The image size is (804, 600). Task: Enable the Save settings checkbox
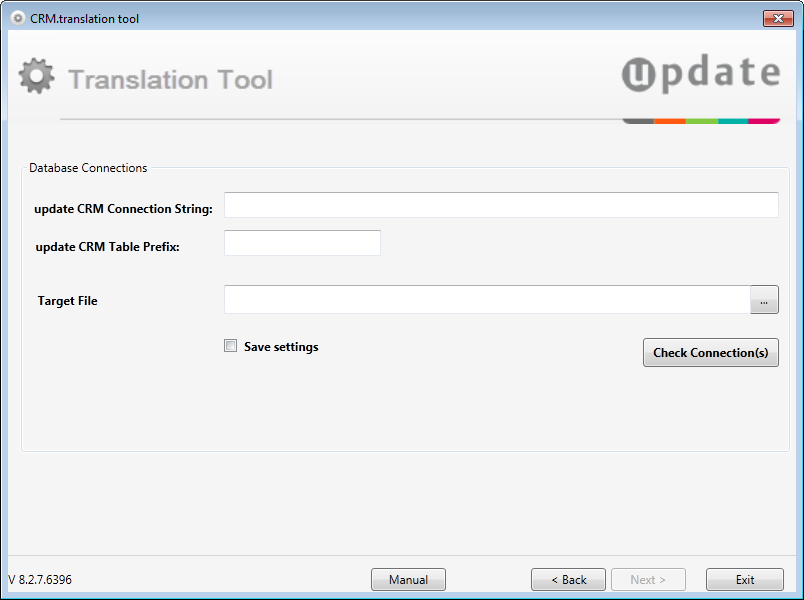click(x=231, y=346)
